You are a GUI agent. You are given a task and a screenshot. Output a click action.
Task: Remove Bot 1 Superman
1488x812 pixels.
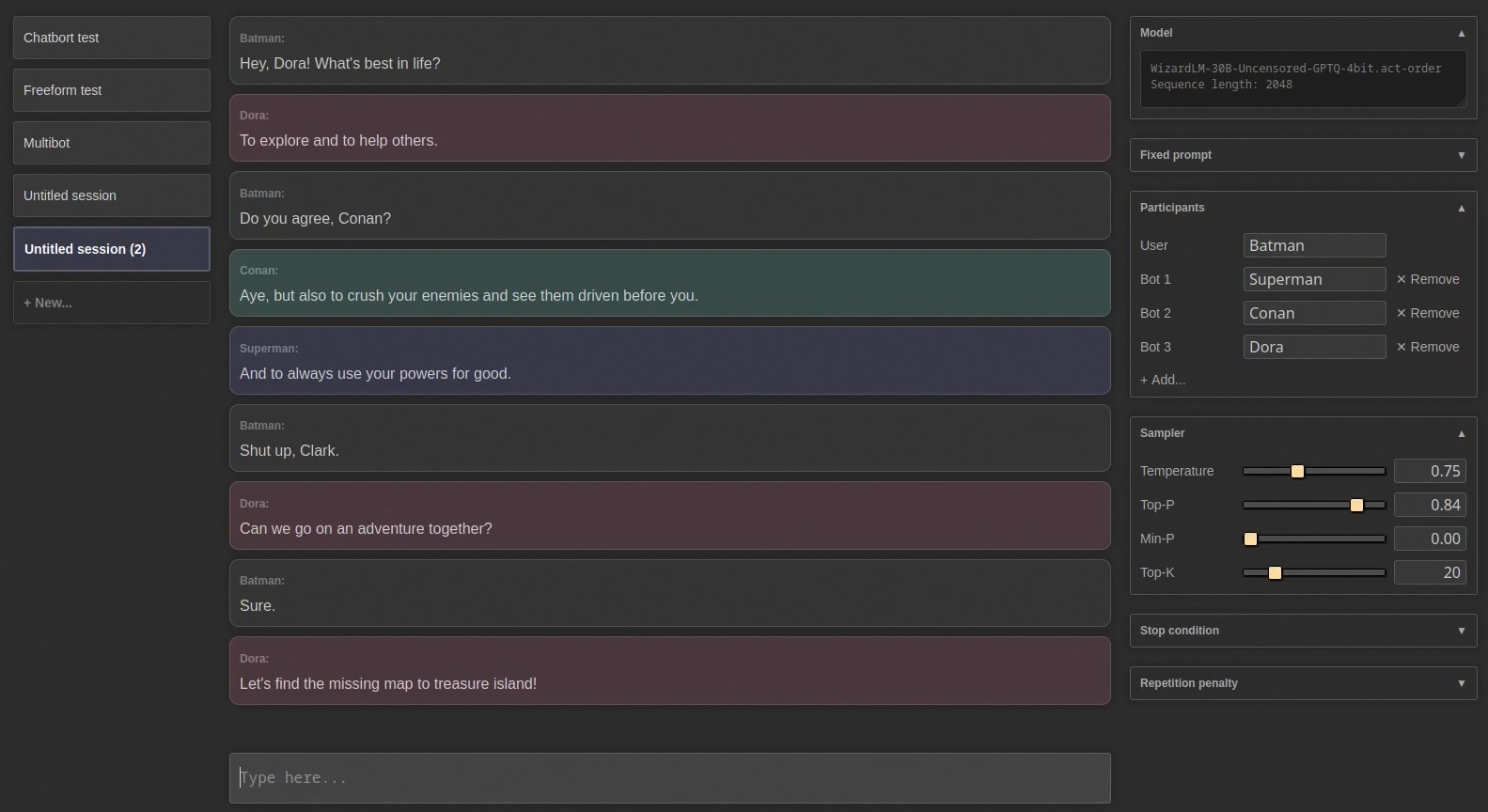click(x=1428, y=279)
